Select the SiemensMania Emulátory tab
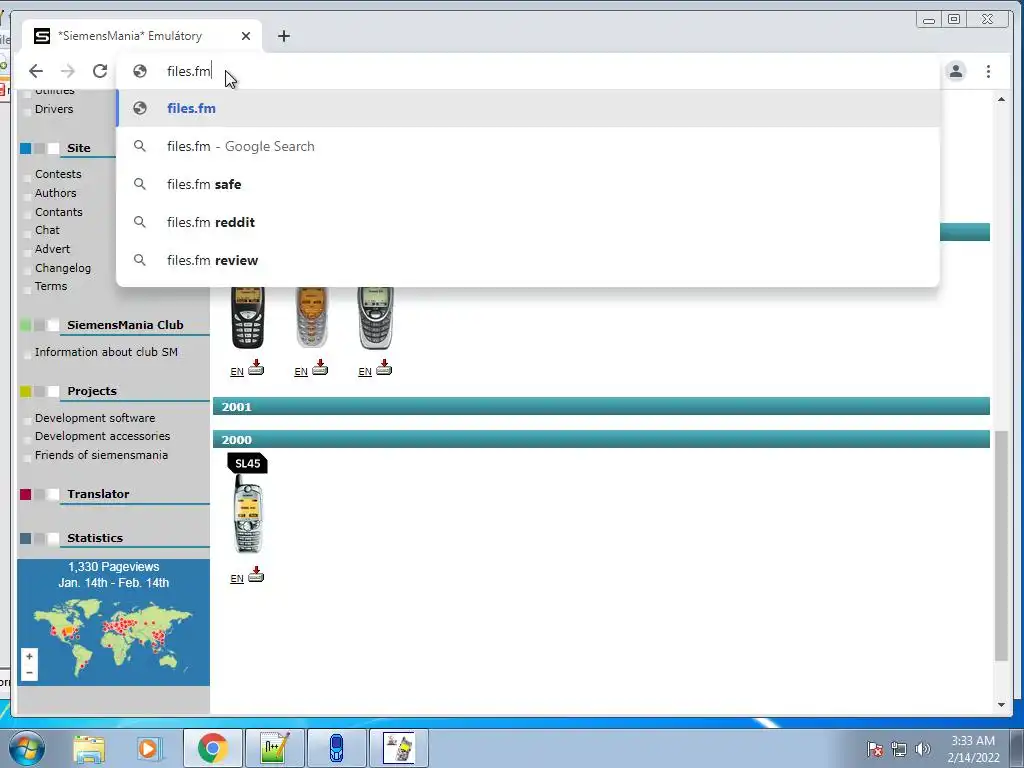This screenshot has height=768, width=1024. pyautogui.click(x=142, y=36)
